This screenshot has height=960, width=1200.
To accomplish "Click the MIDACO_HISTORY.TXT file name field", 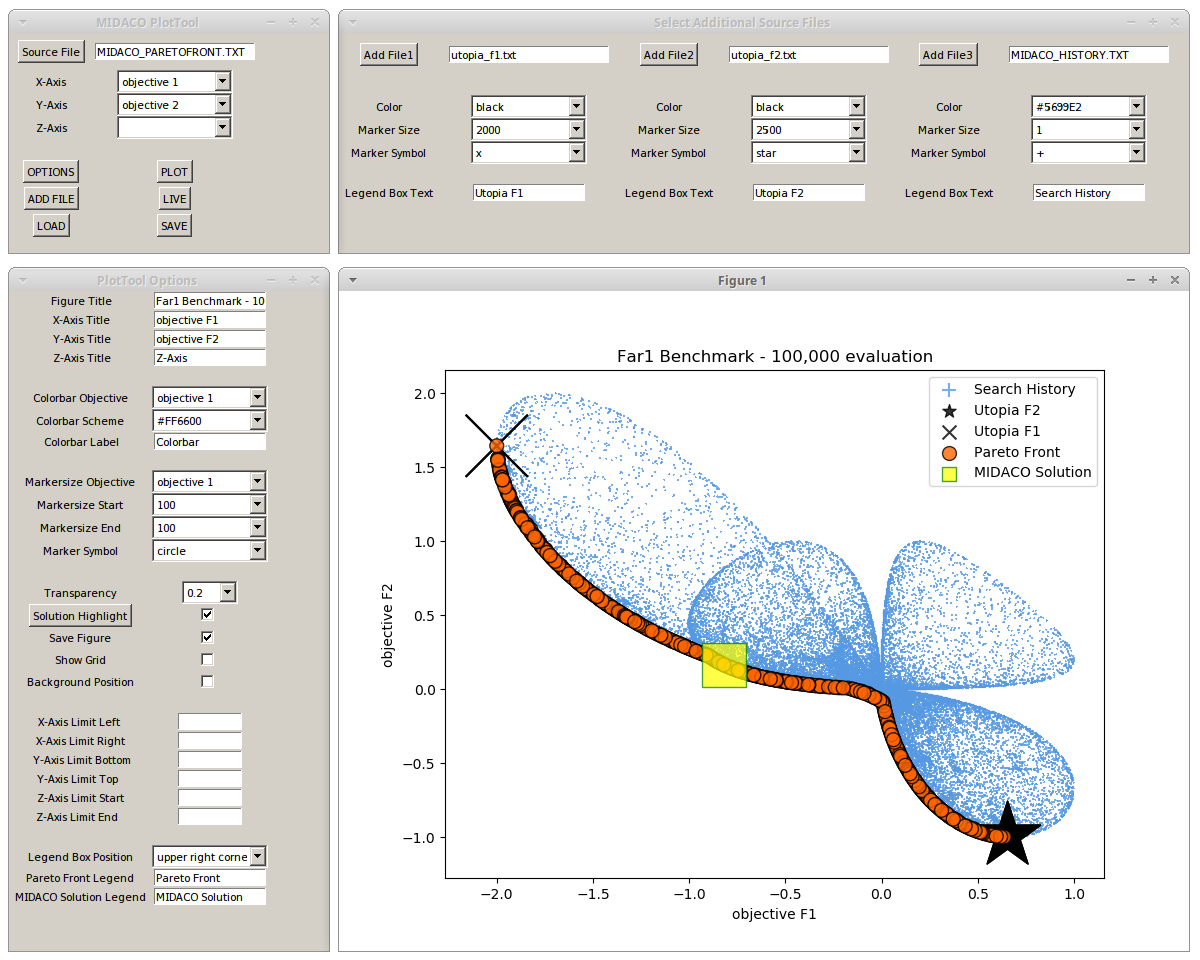I will tap(1089, 55).
